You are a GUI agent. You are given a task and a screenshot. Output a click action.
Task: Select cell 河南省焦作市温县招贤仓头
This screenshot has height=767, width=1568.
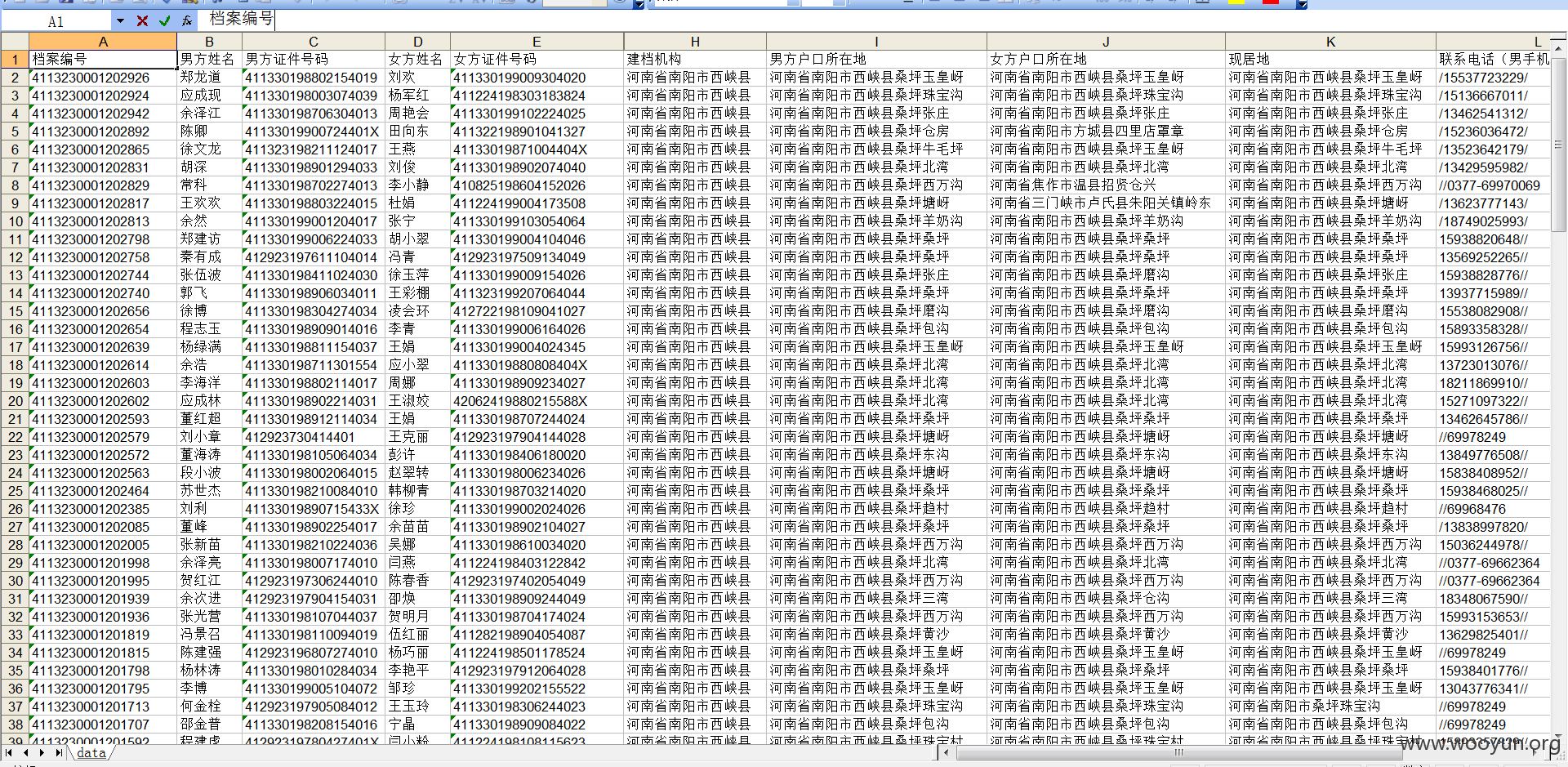[1106, 185]
